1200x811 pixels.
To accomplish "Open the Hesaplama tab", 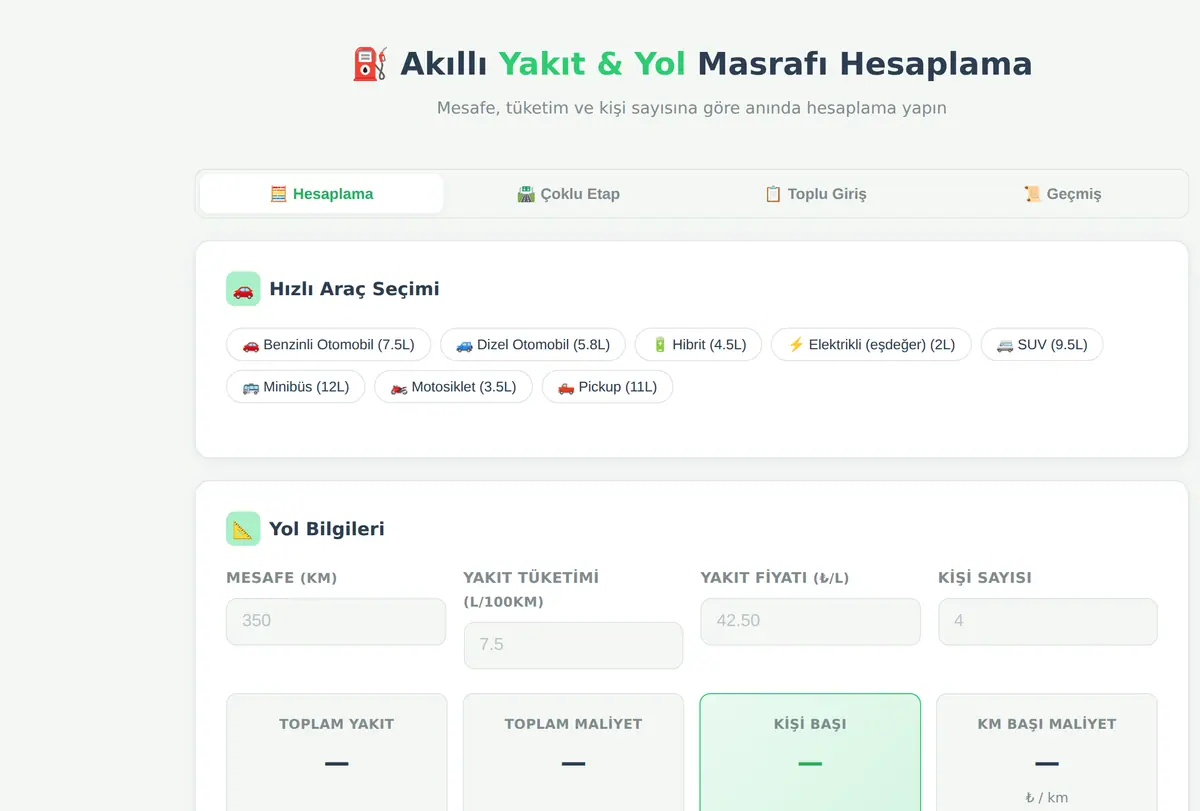I will pyautogui.click(x=321, y=194).
